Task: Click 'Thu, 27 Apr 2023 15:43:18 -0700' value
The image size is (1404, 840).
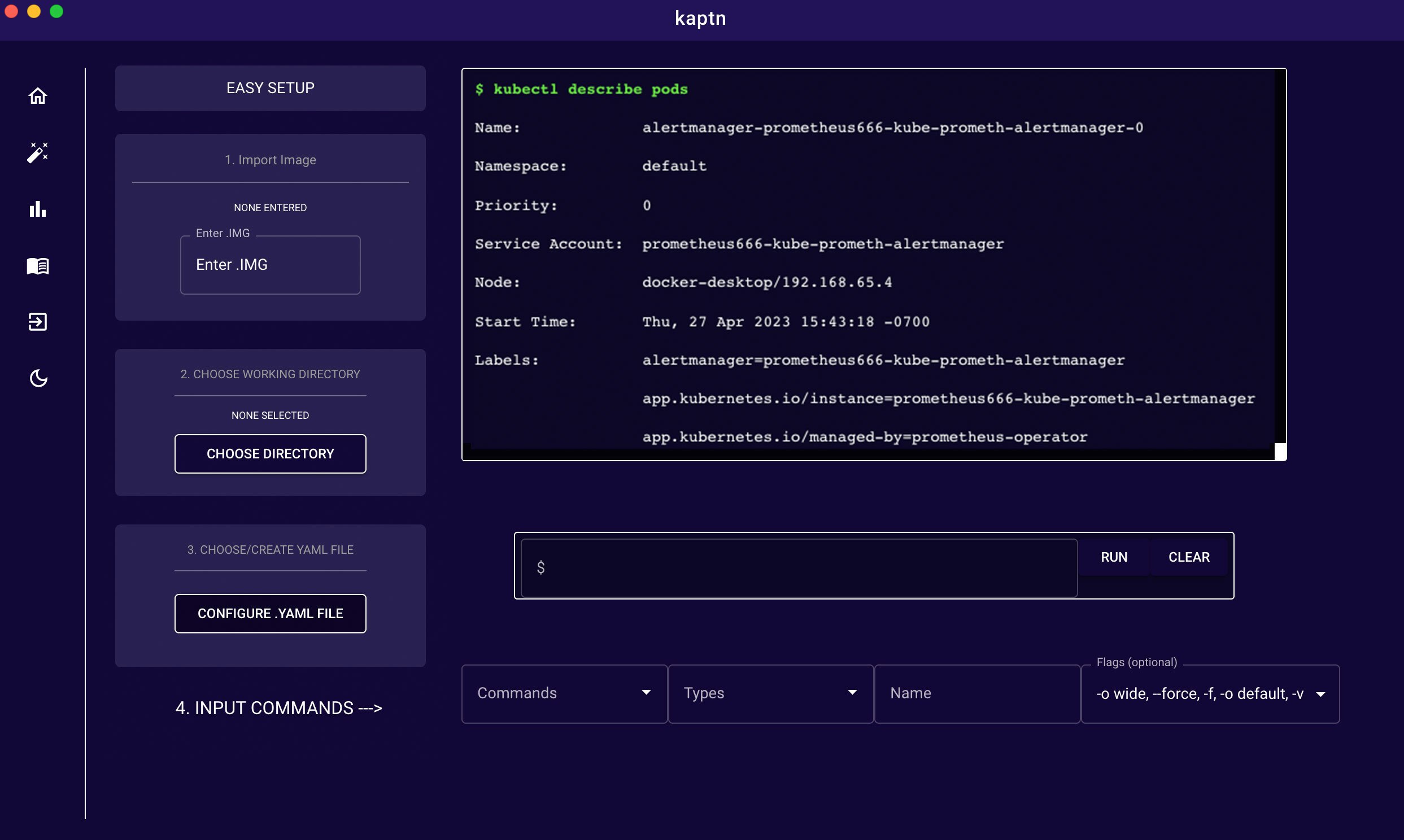Action: pos(786,322)
